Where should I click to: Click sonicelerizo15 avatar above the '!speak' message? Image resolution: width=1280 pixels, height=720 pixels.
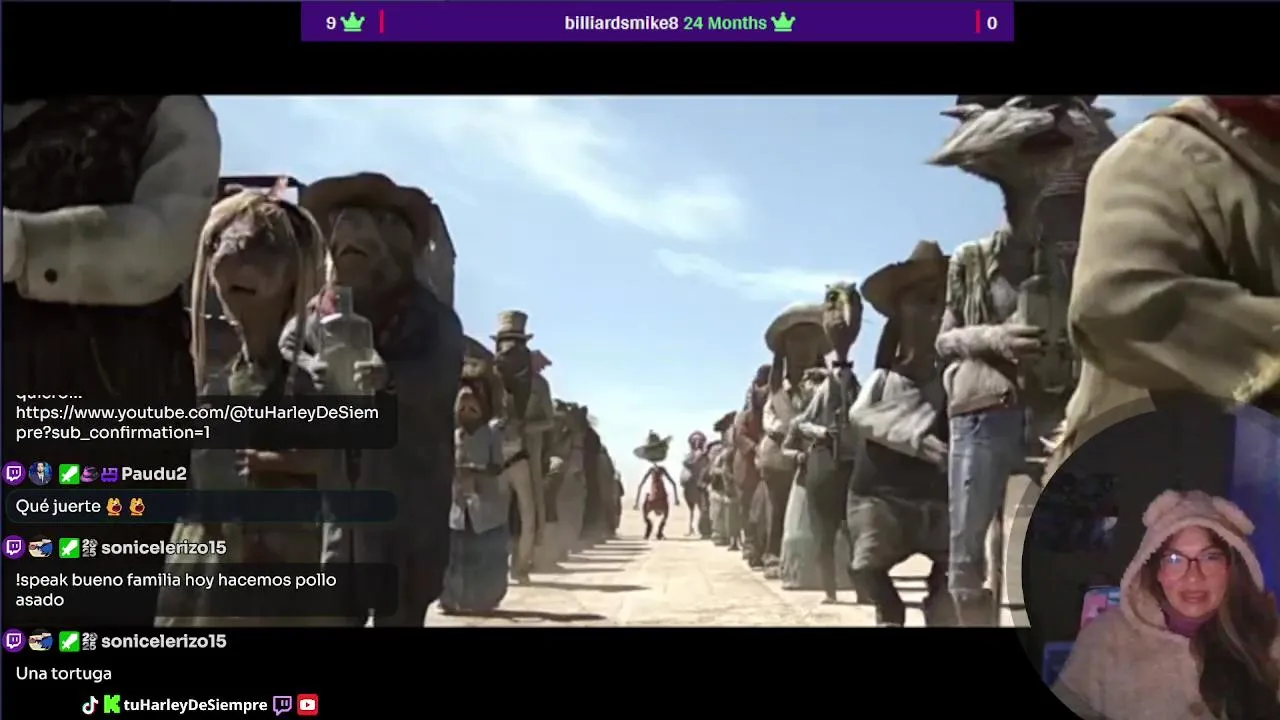point(40,548)
